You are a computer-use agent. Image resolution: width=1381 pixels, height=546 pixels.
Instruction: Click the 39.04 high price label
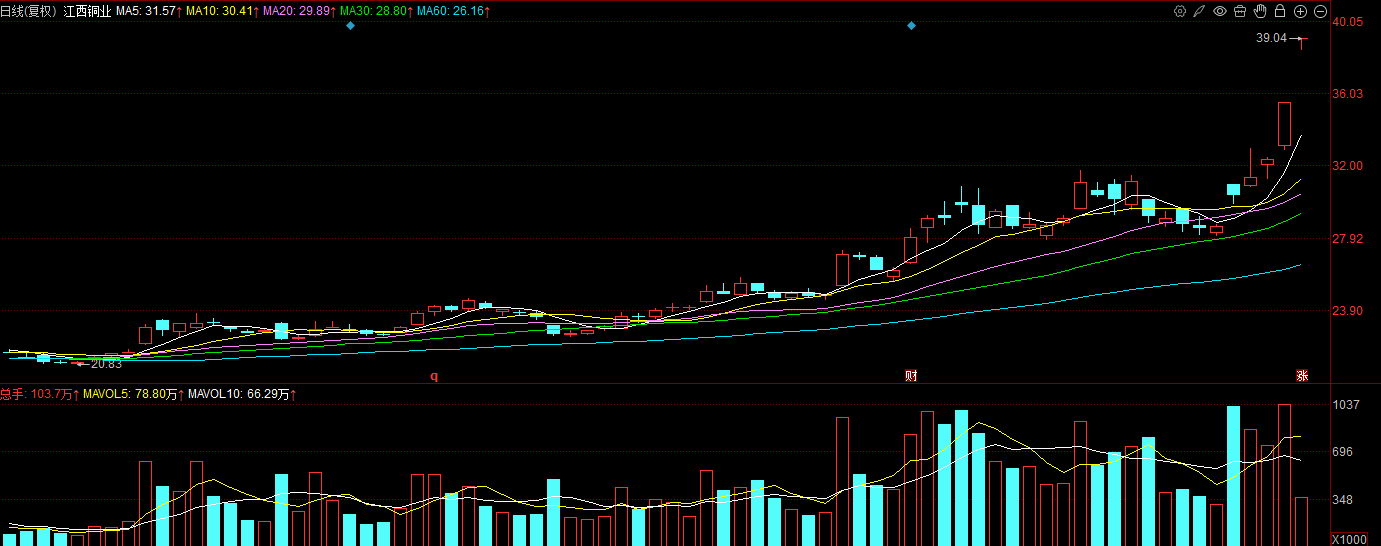click(1271, 38)
